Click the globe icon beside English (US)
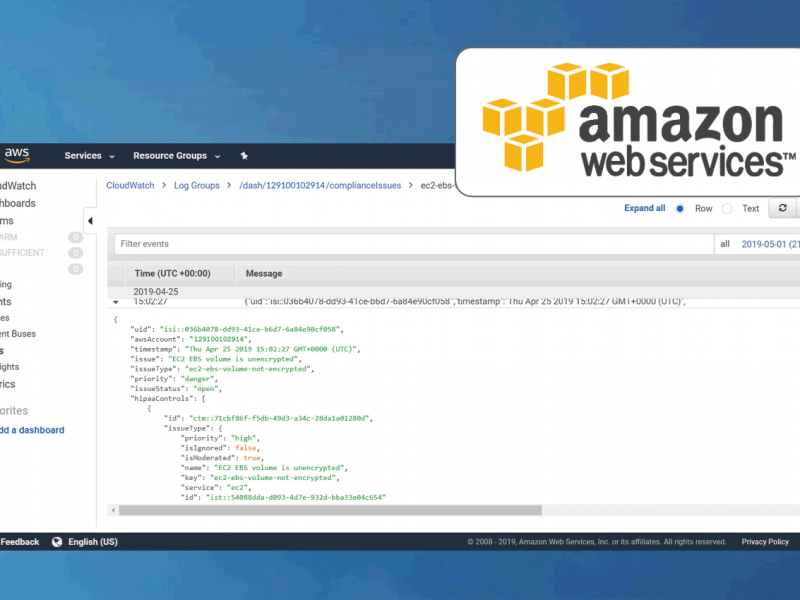 pos(58,541)
